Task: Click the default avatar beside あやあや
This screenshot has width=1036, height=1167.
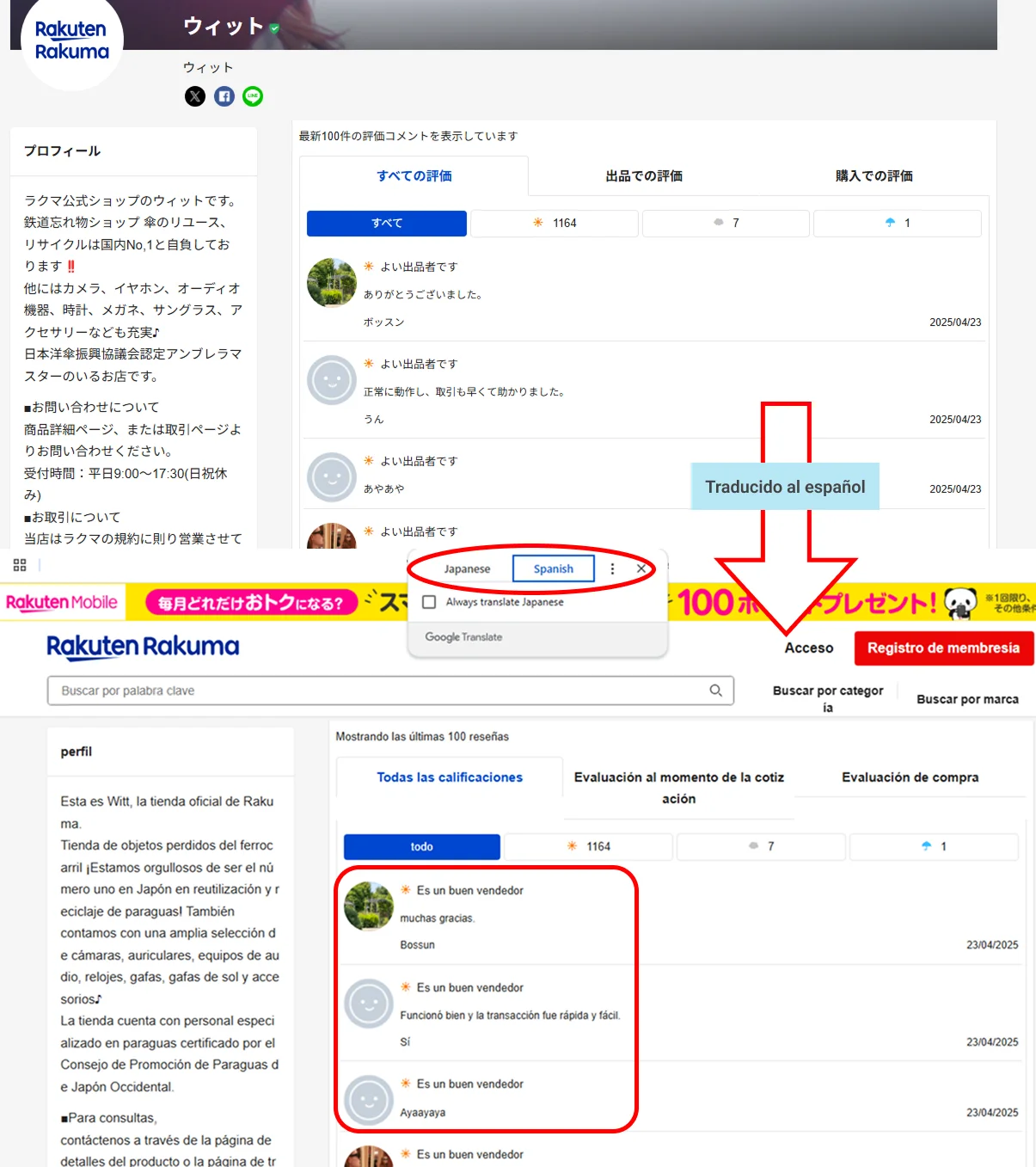Action: [332, 476]
